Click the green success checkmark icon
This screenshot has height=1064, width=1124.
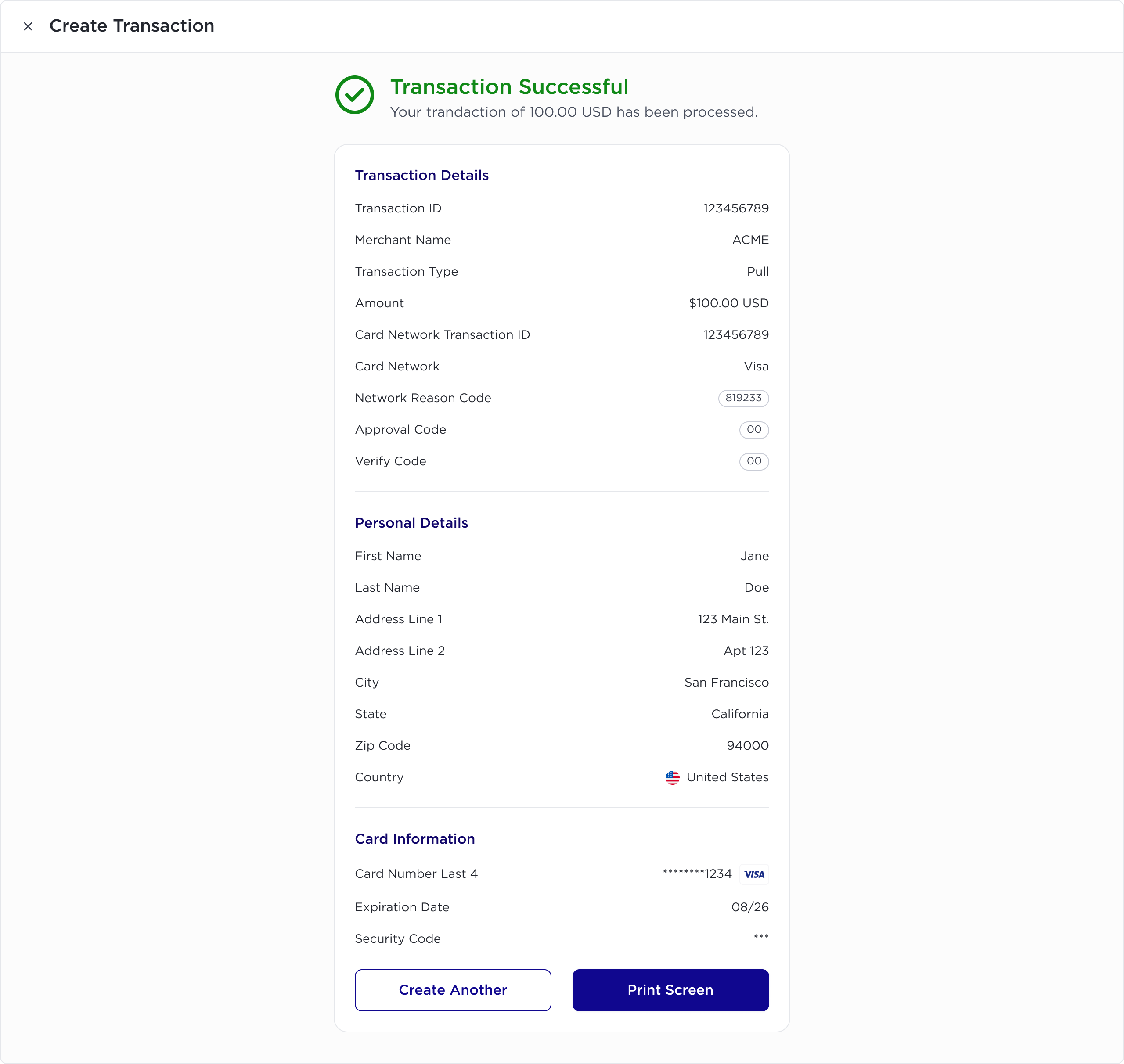pos(355,95)
